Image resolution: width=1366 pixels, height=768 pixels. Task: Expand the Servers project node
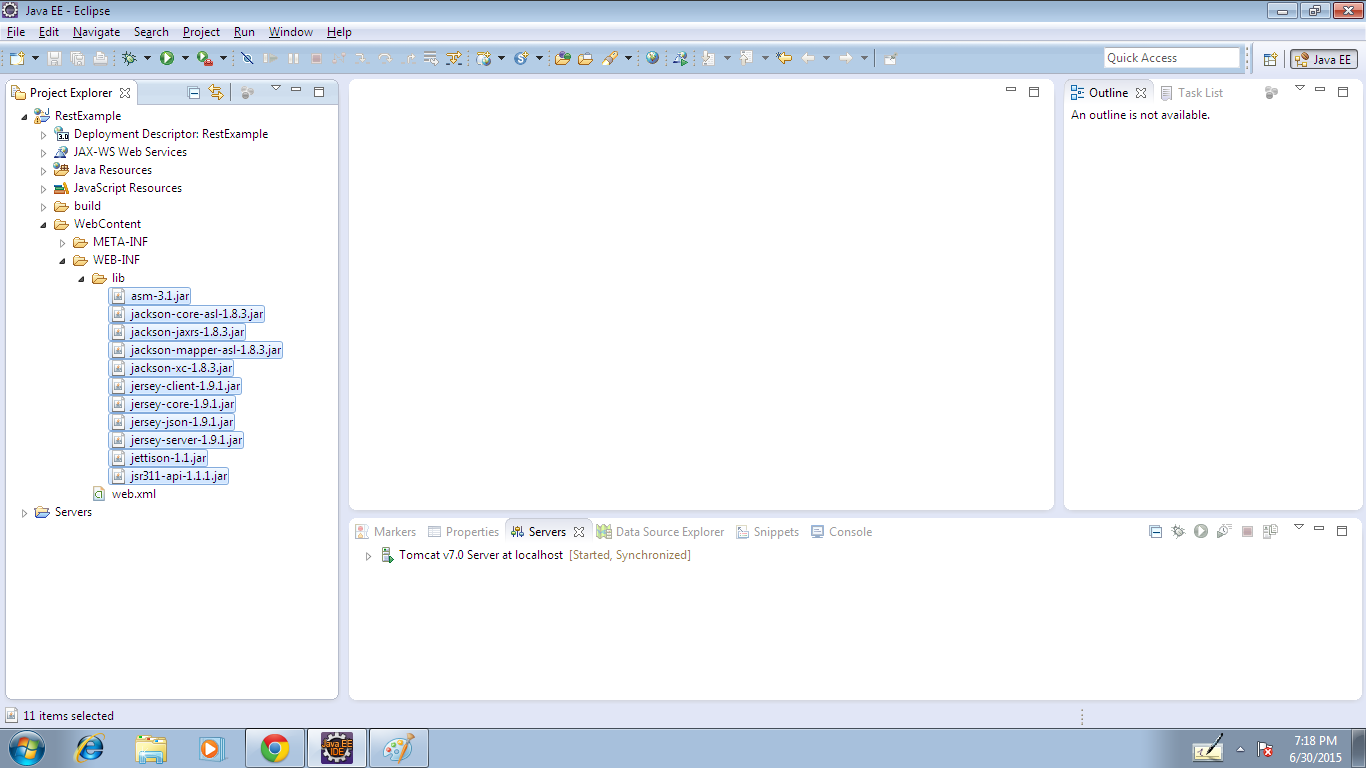click(24, 512)
